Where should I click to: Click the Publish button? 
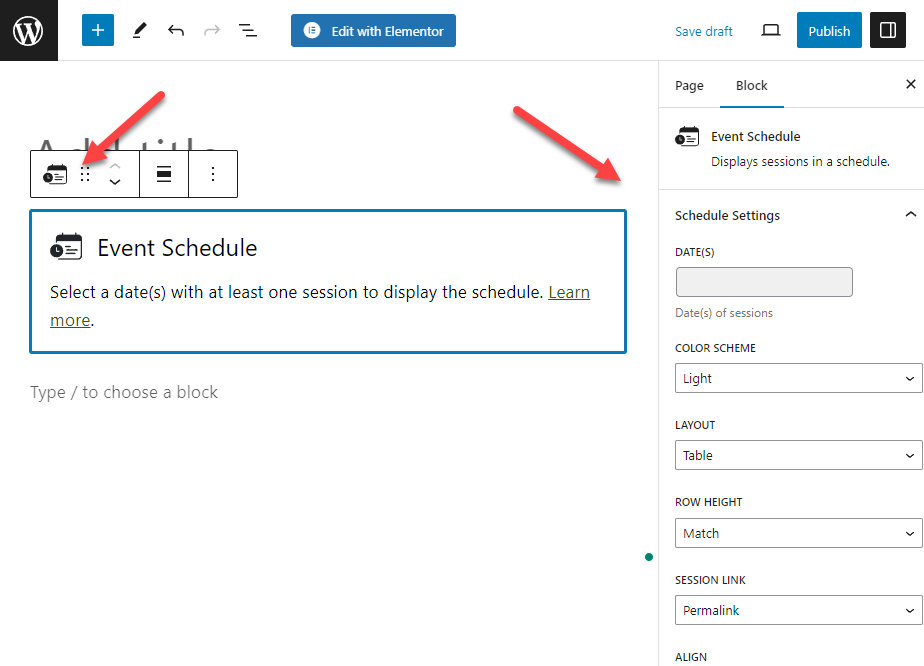829,30
